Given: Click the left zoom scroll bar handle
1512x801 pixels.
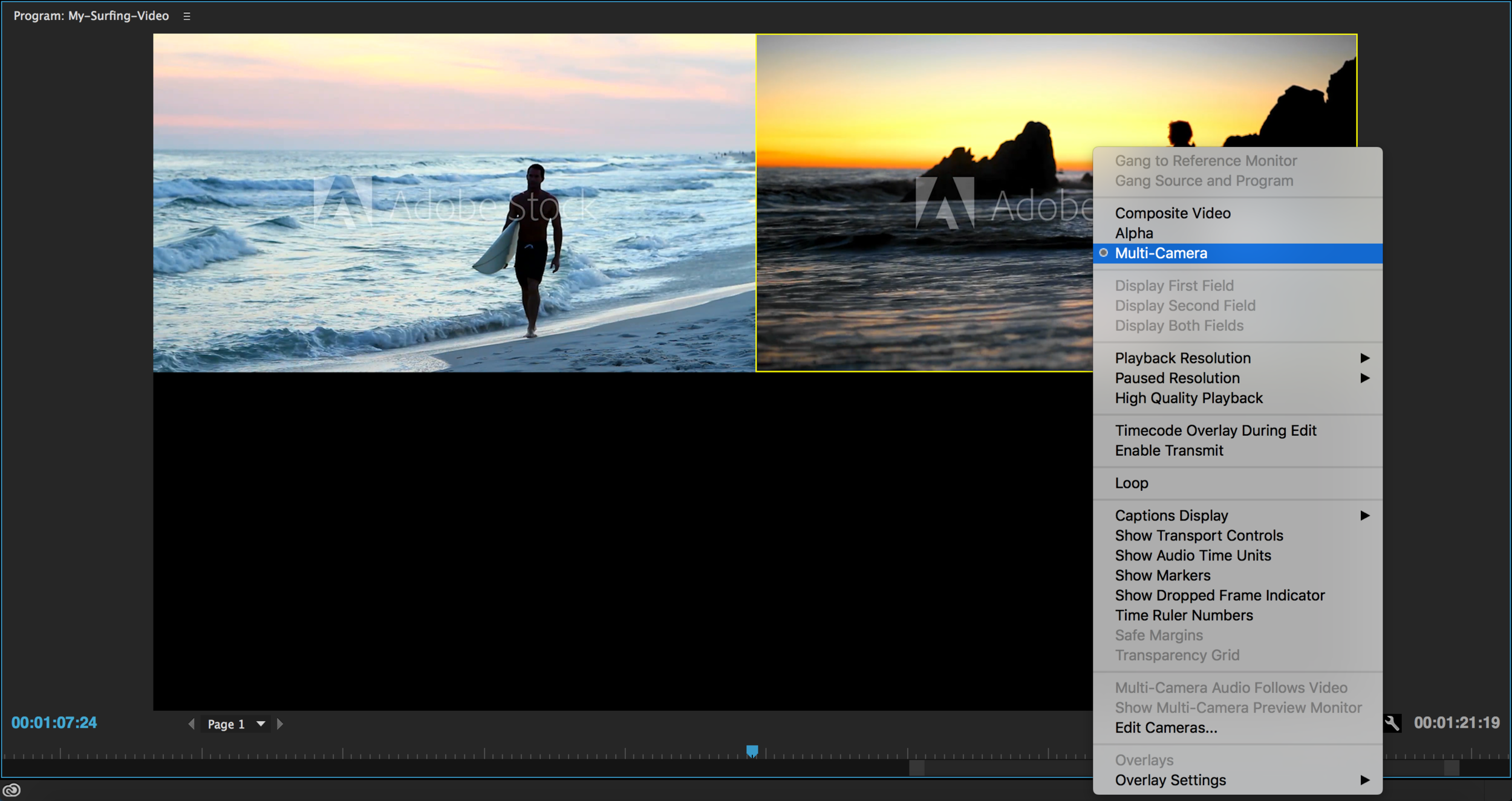Looking at the screenshot, I should (x=917, y=768).
